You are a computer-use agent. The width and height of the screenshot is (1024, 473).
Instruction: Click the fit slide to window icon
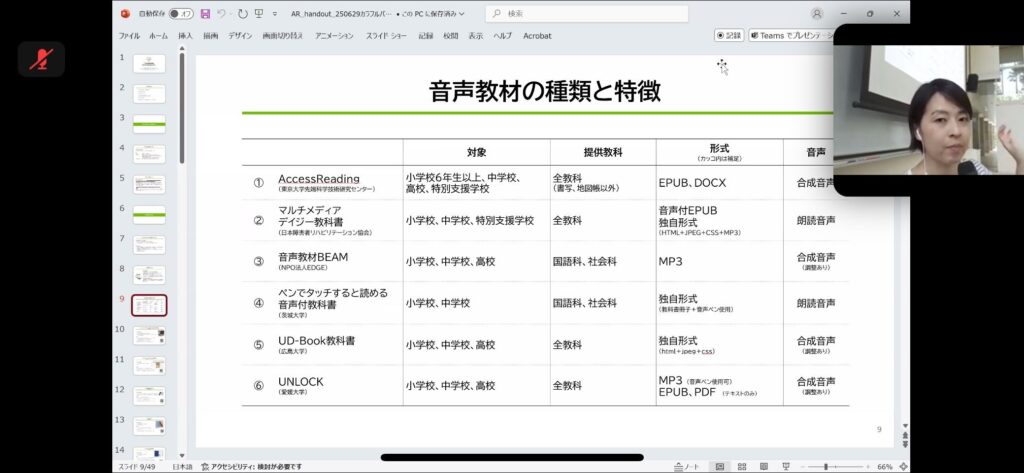903,466
